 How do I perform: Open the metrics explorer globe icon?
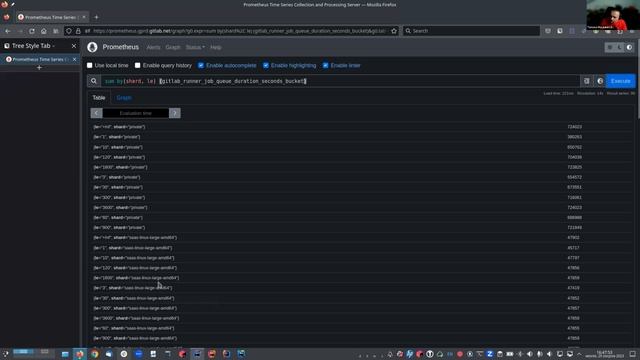(600, 81)
